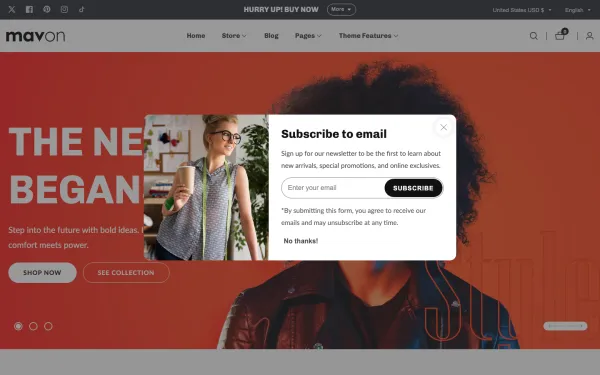This screenshot has height=375, width=600.
Task: Open the Blog menu item
Action: [271, 36]
